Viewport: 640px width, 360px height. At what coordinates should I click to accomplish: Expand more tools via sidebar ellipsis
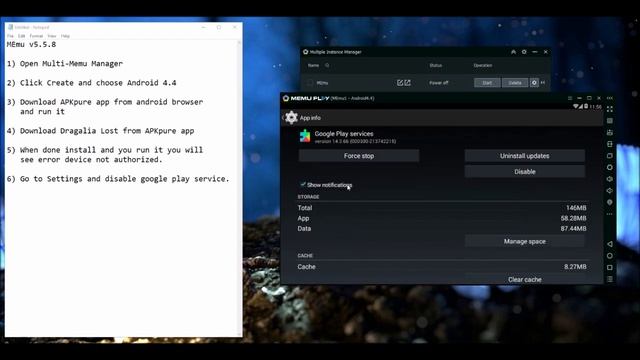point(609,214)
